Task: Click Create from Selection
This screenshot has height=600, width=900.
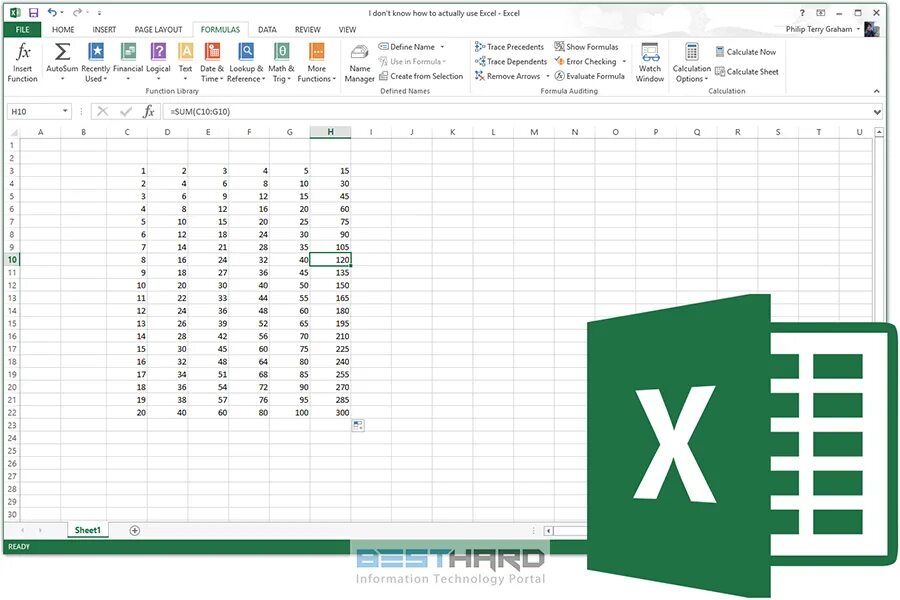Action: (421, 76)
